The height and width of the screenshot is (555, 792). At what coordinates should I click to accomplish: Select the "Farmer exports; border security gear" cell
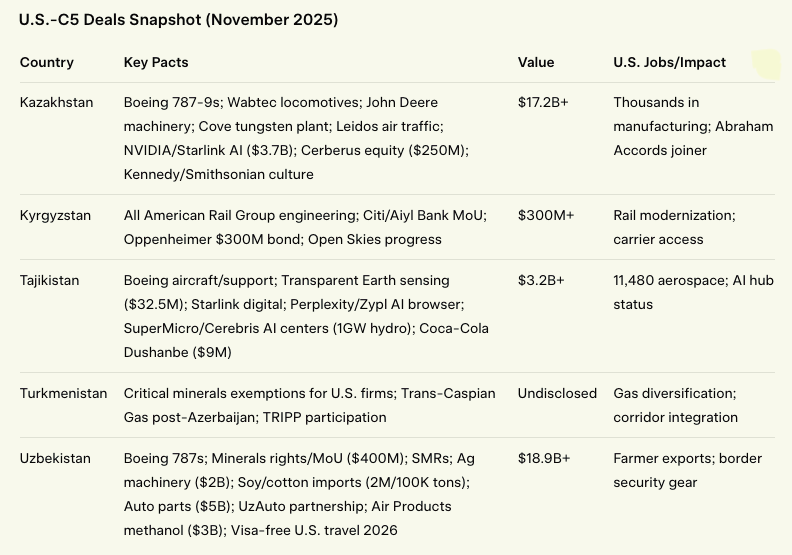pyautogui.click(x=688, y=470)
